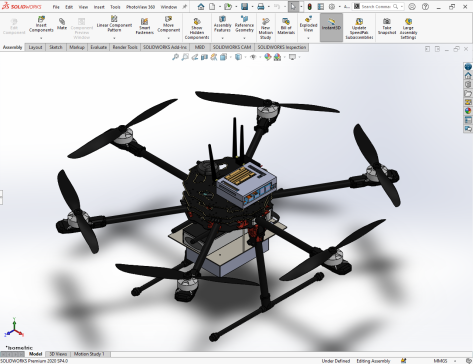Click the coordinate triad in viewport corner
This screenshot has height=364, width=473.
14,328
